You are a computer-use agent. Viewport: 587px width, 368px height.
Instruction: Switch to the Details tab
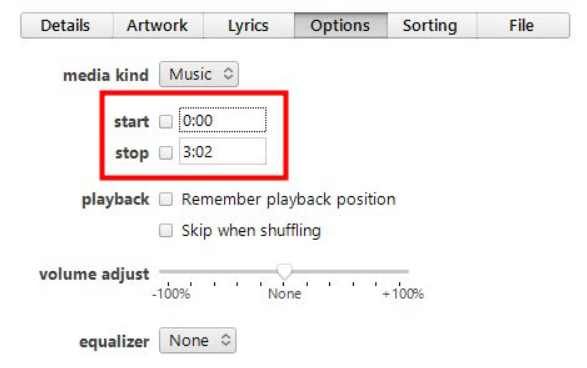[x=67, y=25]
